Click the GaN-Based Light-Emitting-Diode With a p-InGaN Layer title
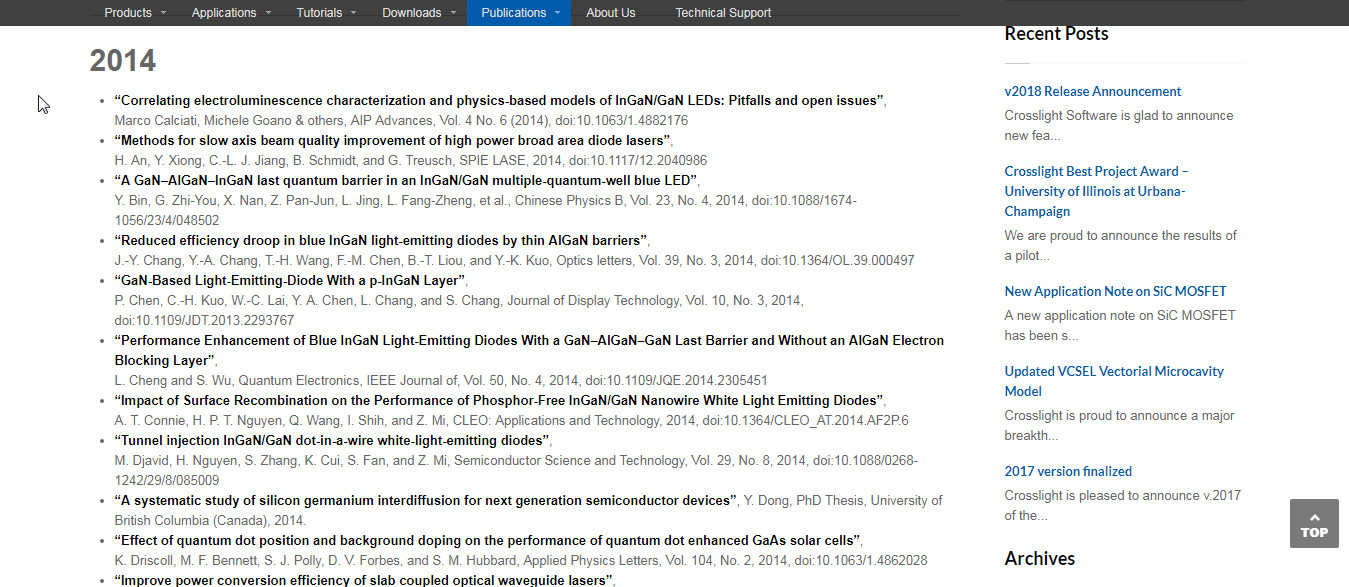This screenshot has width=1349, height=587. (x=290, y=280)
